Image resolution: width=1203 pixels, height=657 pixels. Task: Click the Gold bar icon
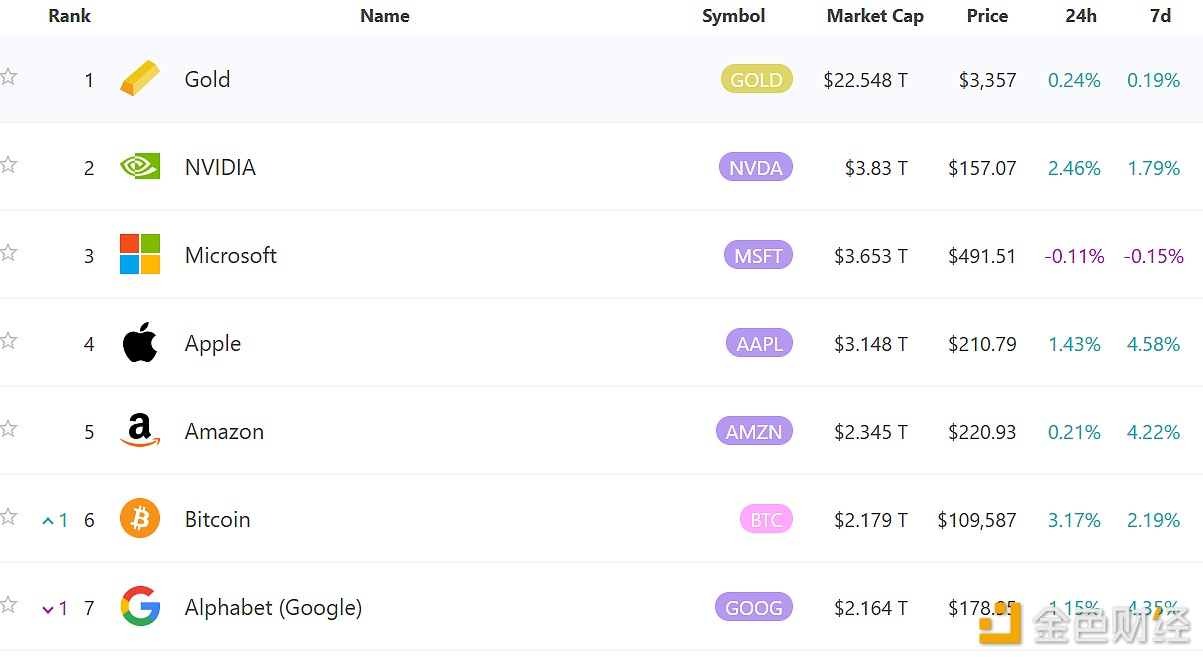pyautogui.click(x=139, y=79)
